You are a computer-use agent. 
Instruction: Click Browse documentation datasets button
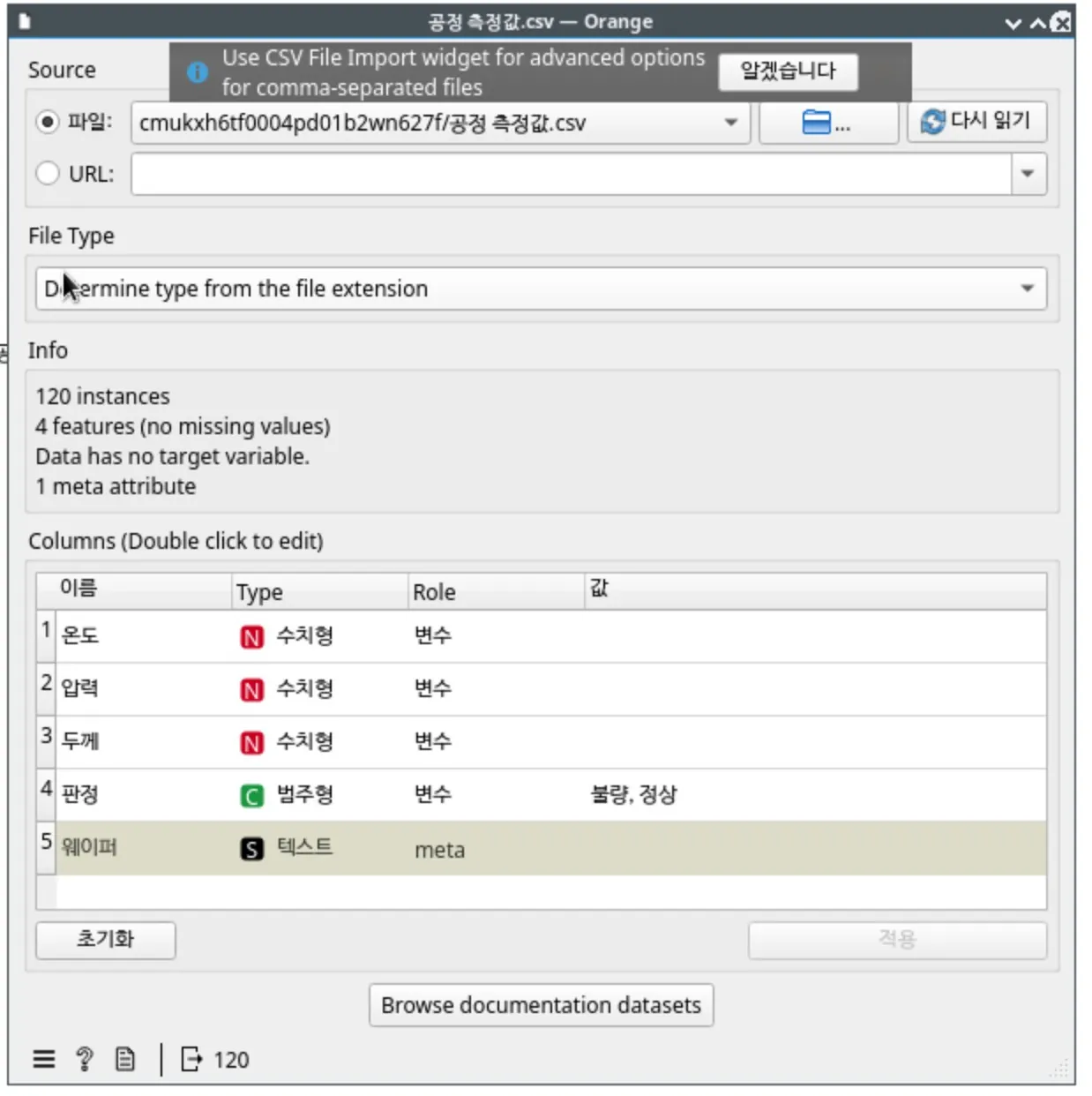[x=541, y=1005]
